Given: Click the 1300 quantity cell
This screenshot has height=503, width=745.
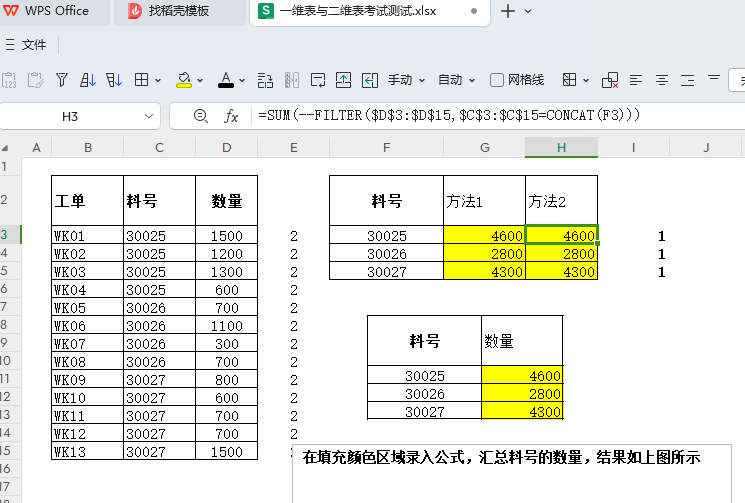Looking at the screenshot, I should [x=226, y=272].
